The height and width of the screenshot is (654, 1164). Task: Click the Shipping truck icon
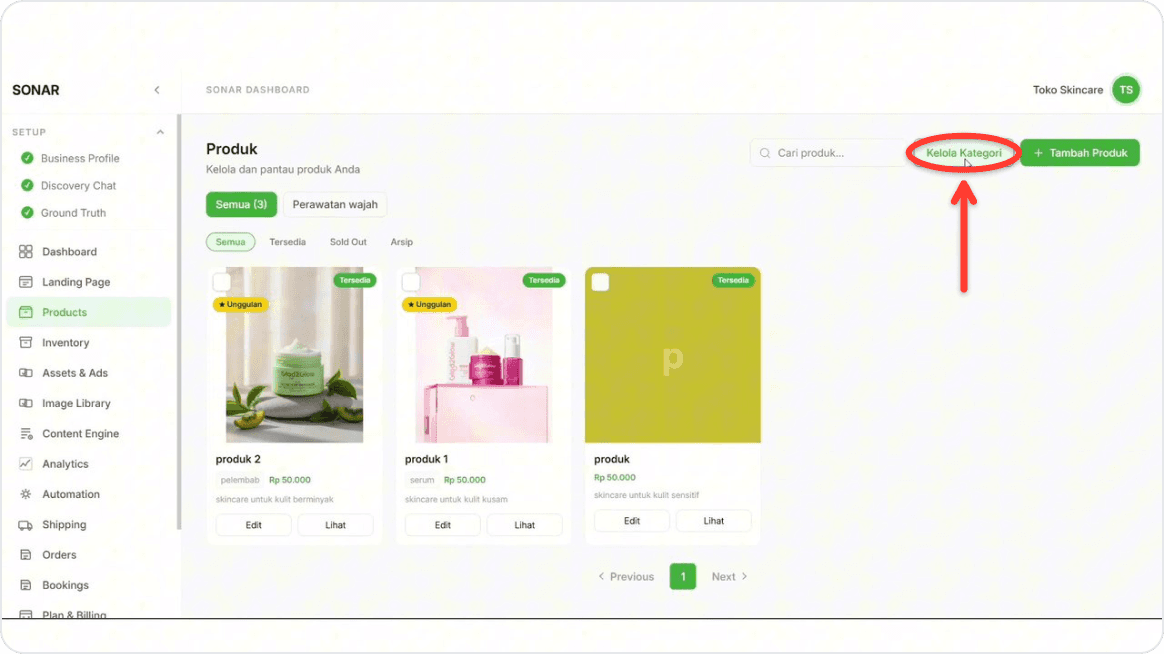pyautogui.click(x=26, y=525)
